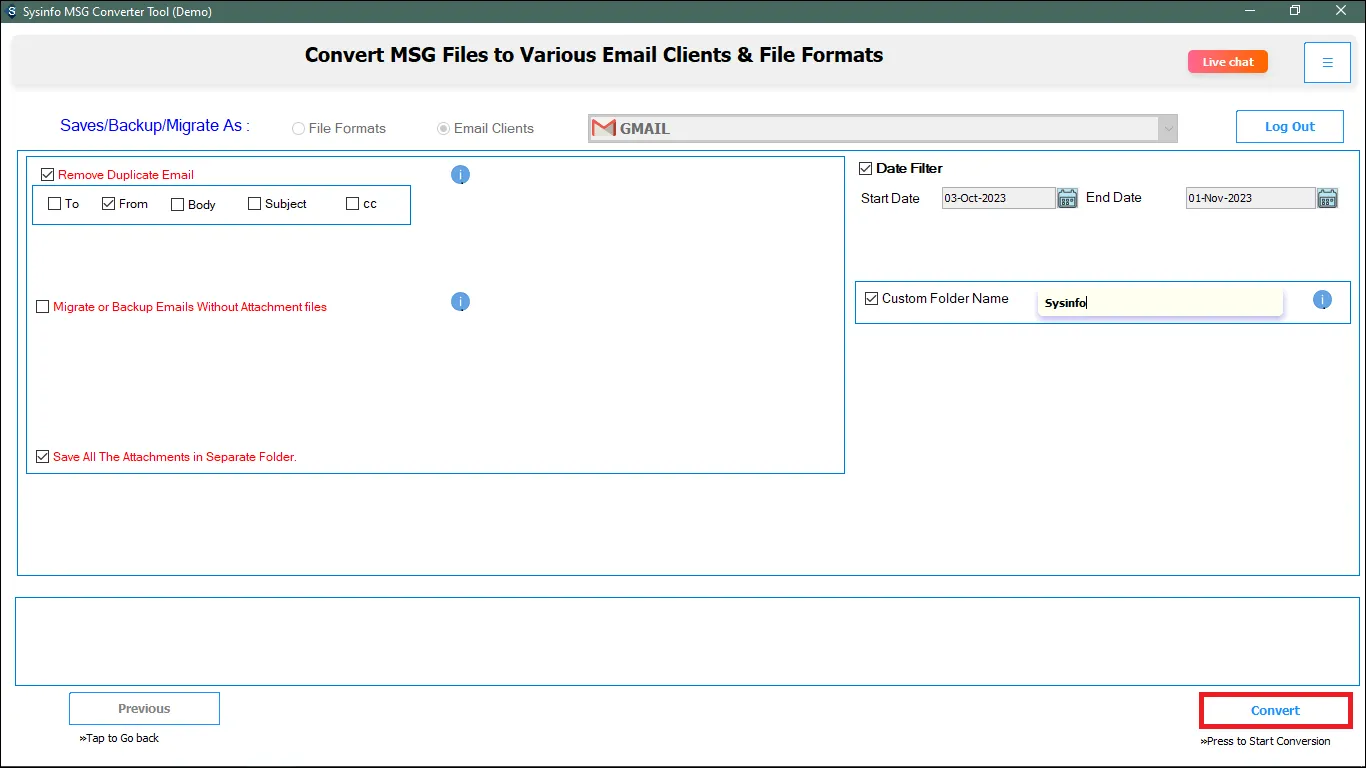Enable the Body duplicate filter checkbox
Screen dimensions: 1366x768
point(178,204)
